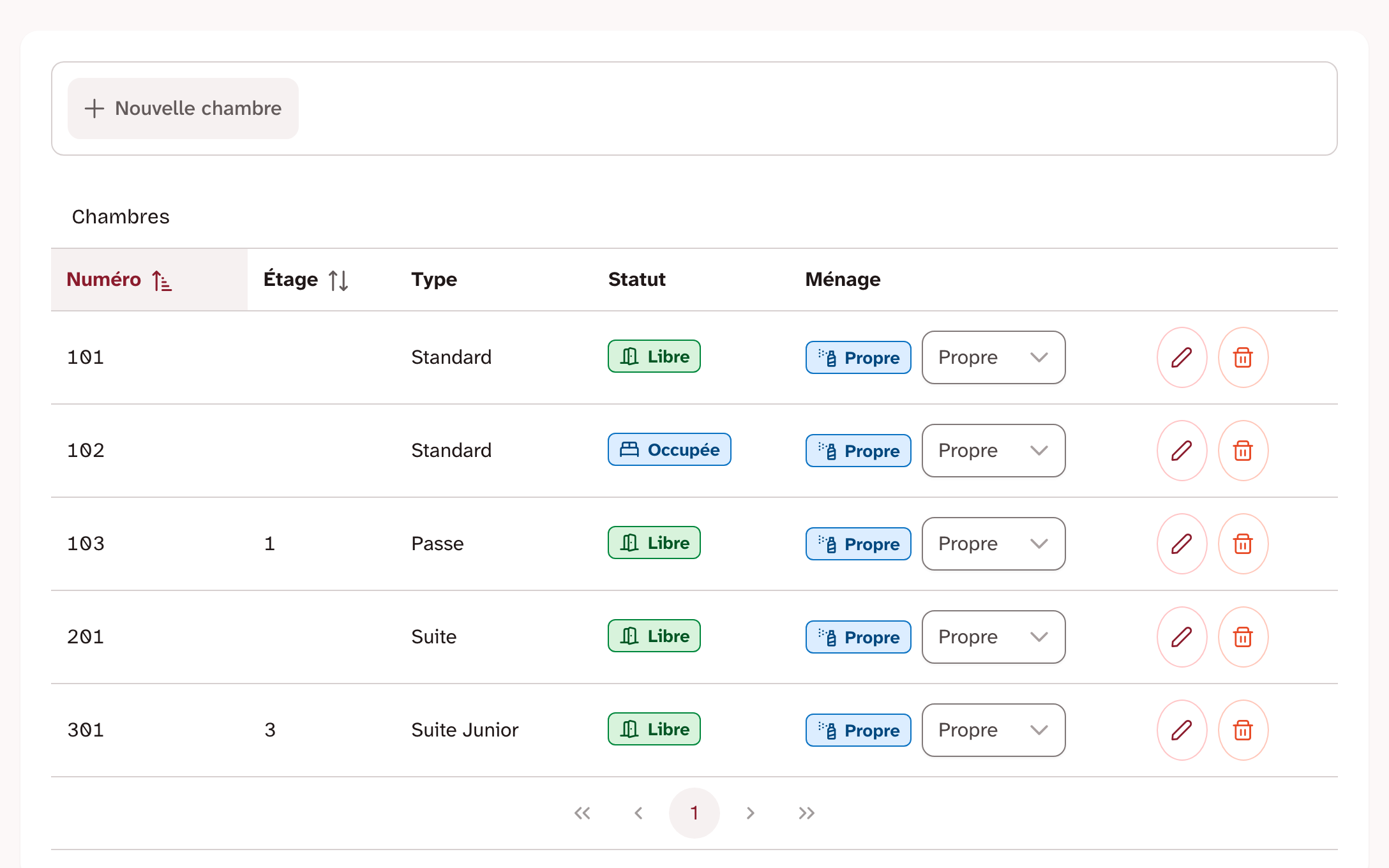Viewport: 1389px width, 868px height.
Task: Click the Libre status badge of room 201
Action: coord(654,636)
